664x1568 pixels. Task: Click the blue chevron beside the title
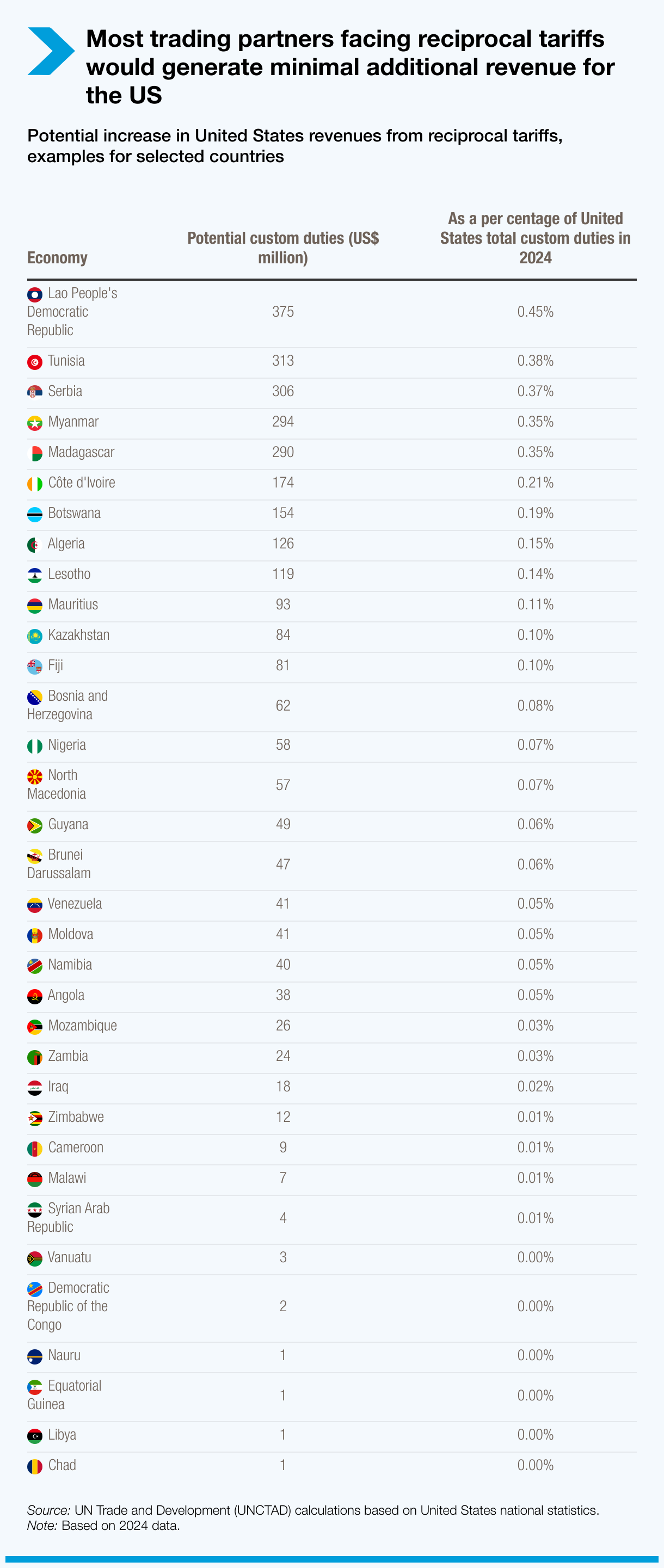(51, 51)
